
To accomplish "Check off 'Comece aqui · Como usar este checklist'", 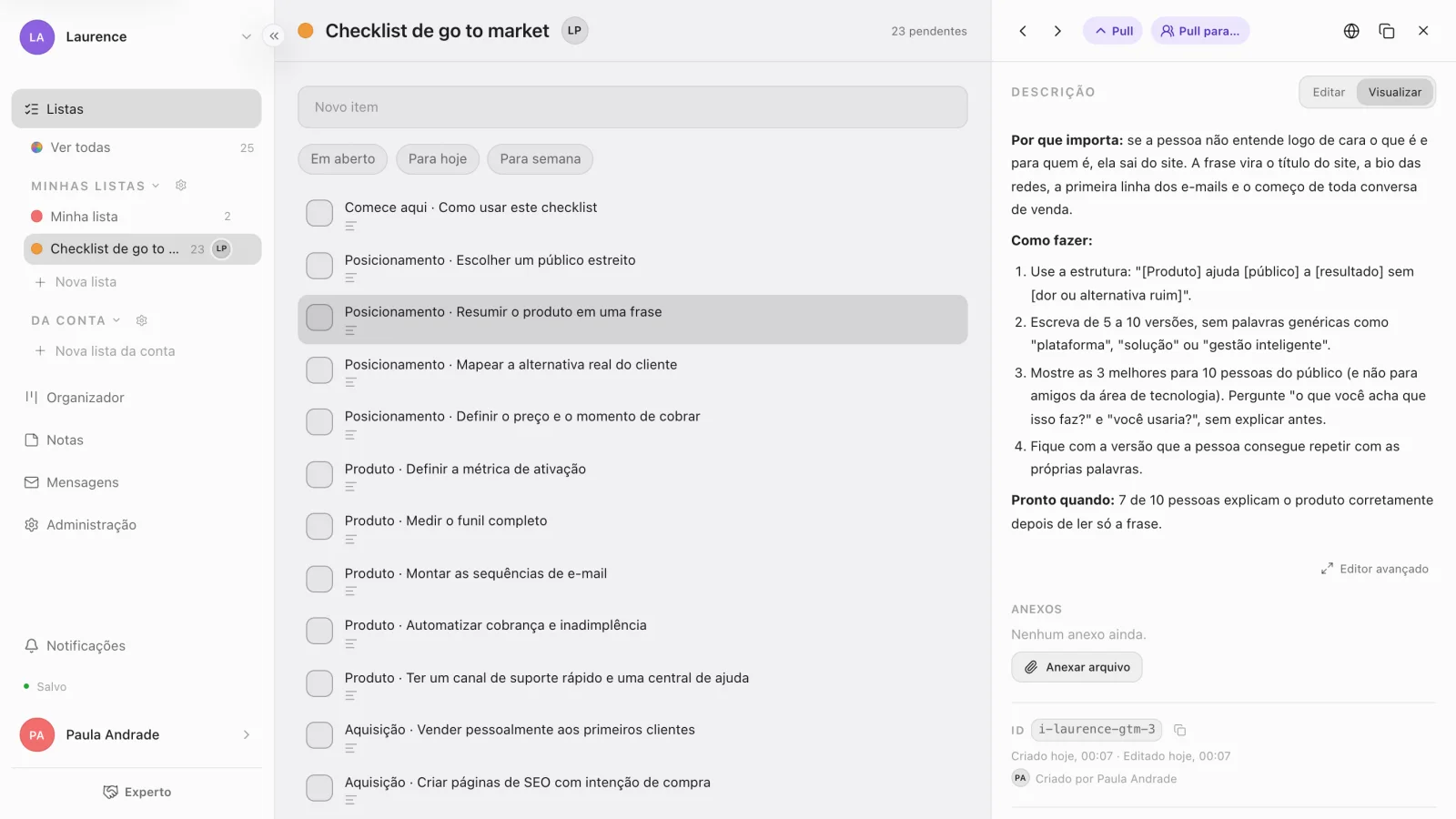I will point(319,213).
